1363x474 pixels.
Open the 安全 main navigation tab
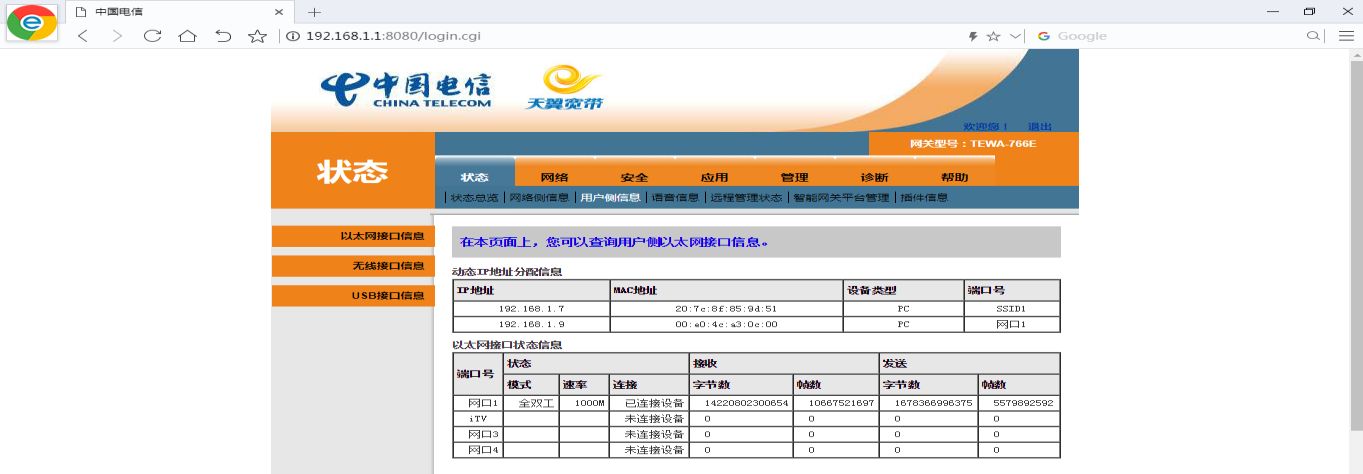pyautogui.click(x=634, y=177)
